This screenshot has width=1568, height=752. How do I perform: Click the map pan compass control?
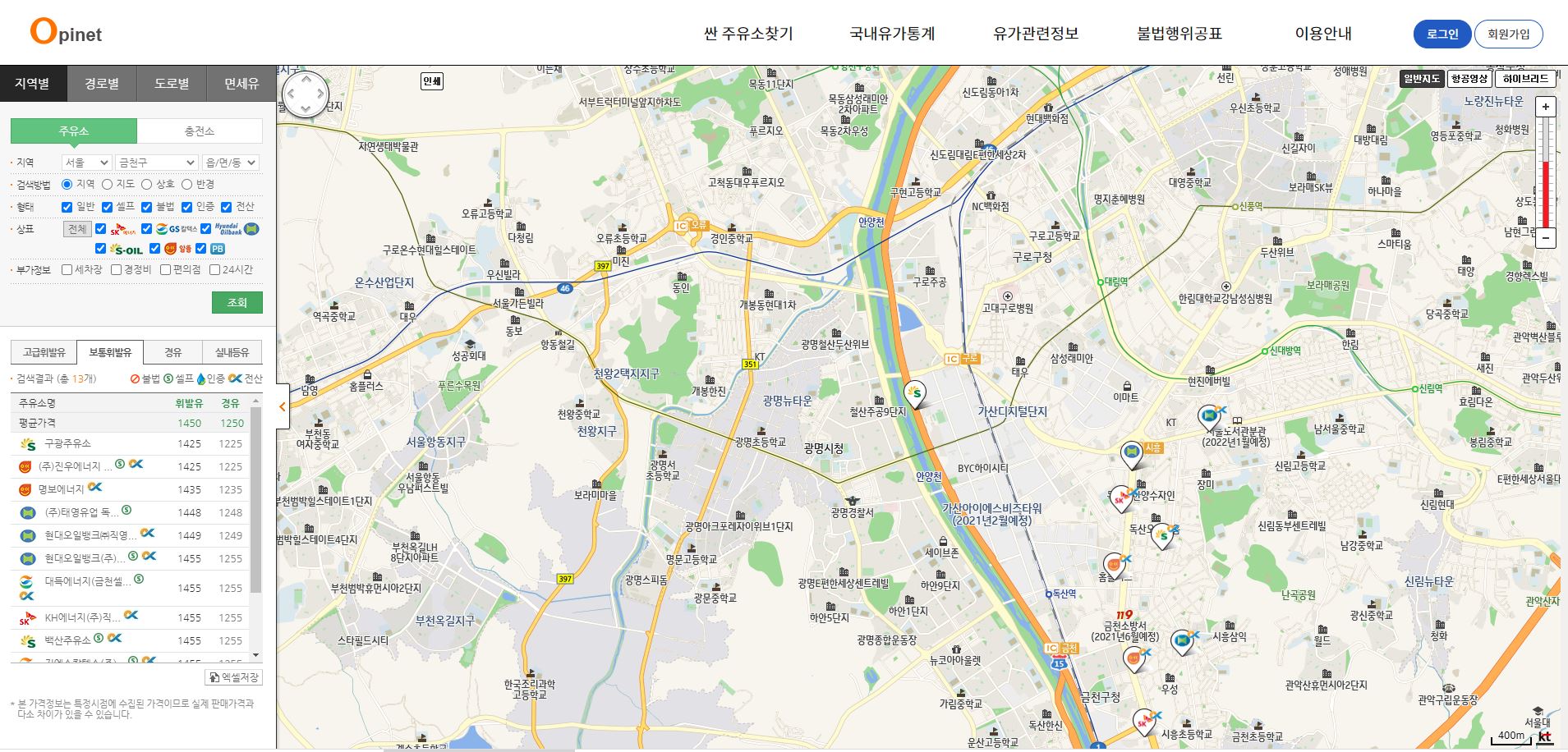pos(305,94)
